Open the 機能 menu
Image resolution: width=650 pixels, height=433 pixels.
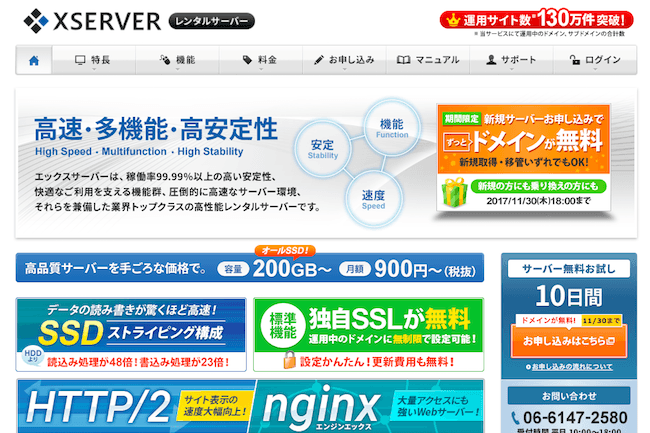(177, 60)
